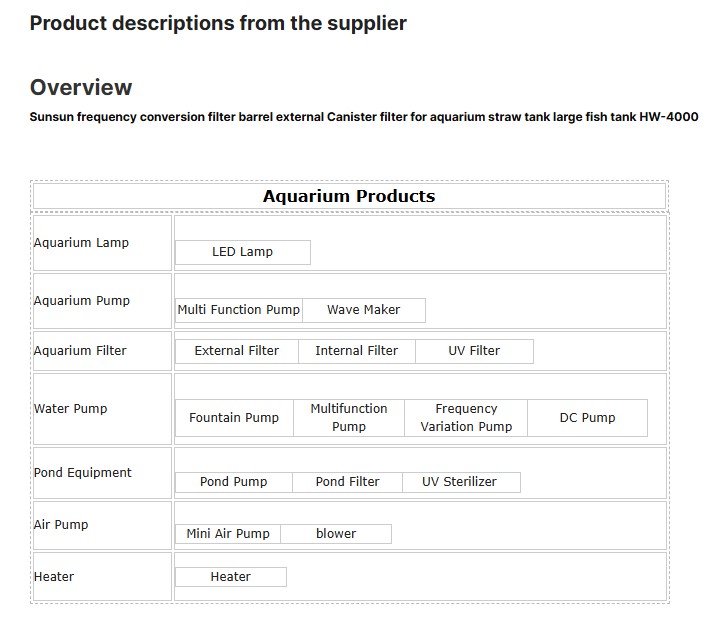Screen dimensions: 712x624
Task: Select the blower link
Action: click(336, 534)
